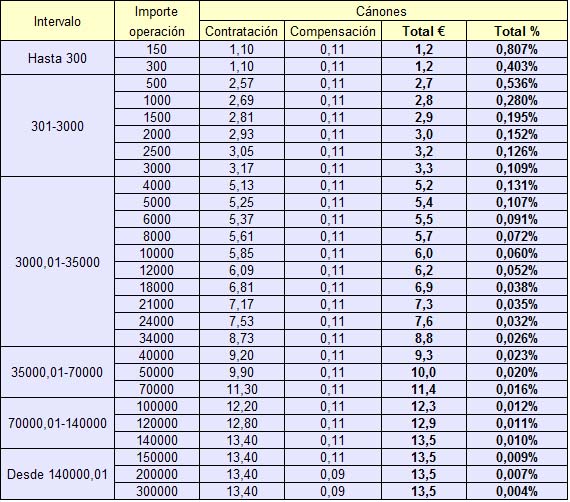Click the 7,3 Total € value

(424, 304)
